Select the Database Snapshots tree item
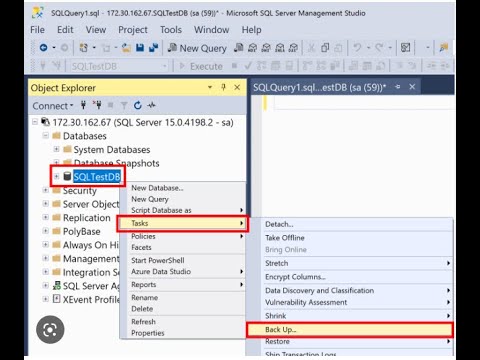This screenshot has width=480, height=360. click(116, 163)
